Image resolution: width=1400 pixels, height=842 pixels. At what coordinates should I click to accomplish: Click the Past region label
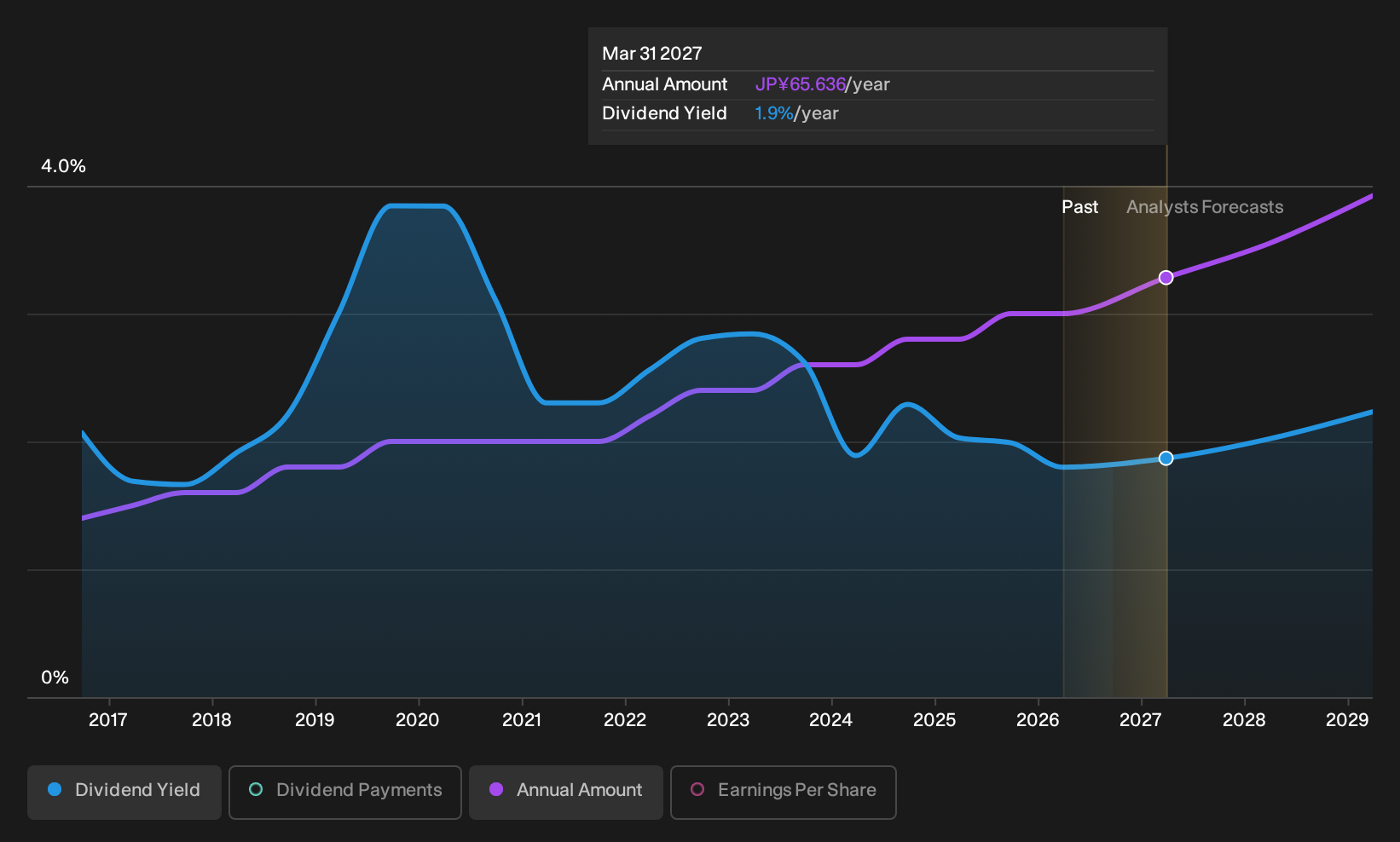pos(1079,207)
